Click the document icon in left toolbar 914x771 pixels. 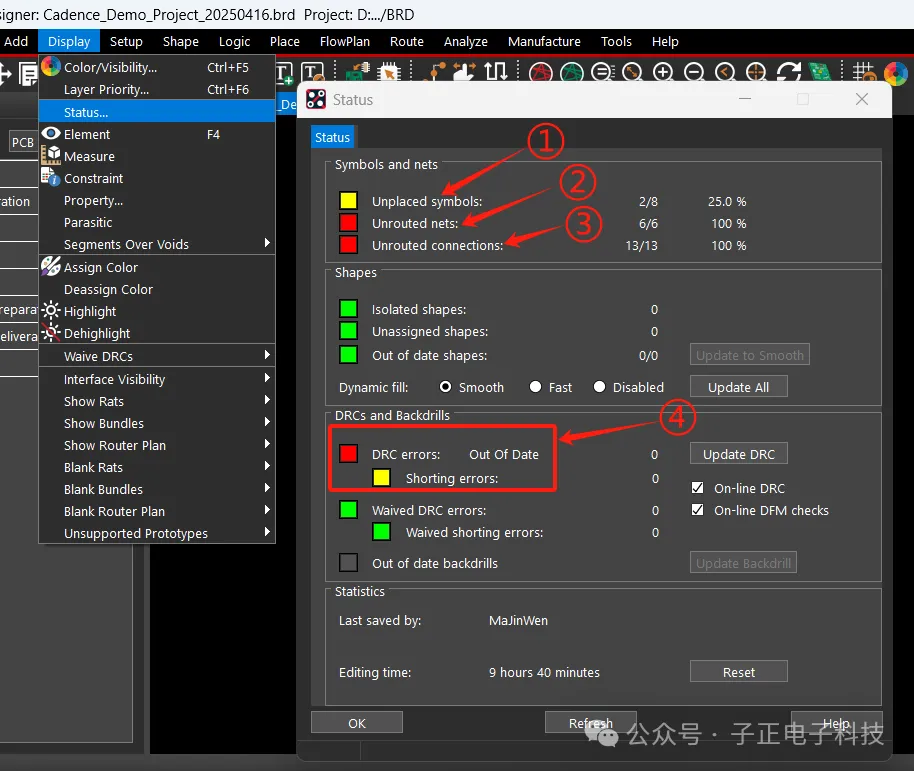click(x=27, y=75)
